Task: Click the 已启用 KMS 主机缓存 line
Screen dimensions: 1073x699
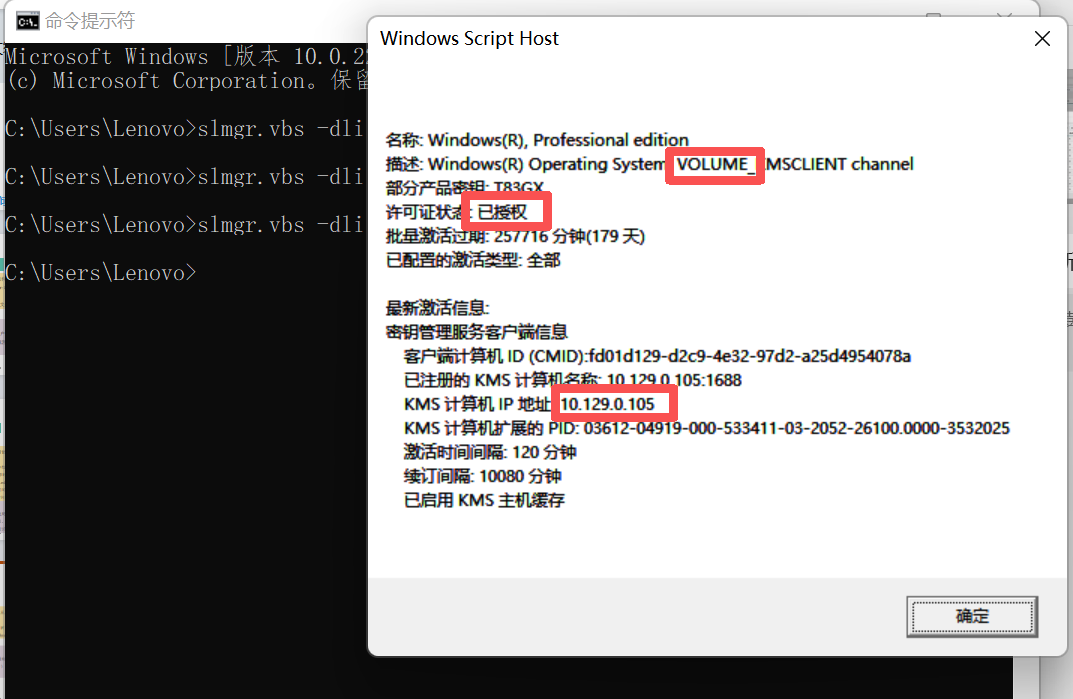Action: tap(484, 500)
